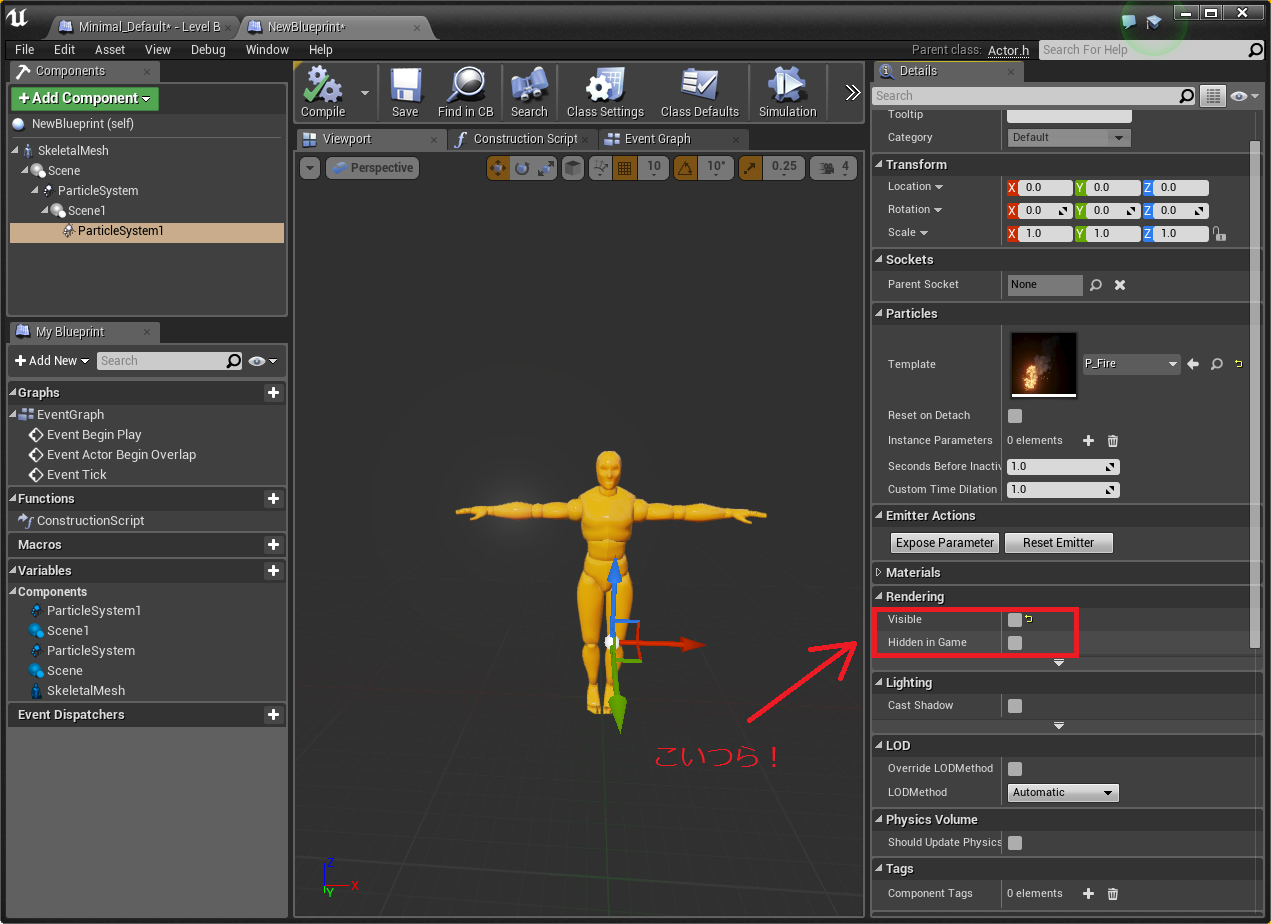Viewport: 1271px width, 924px height.
Task: Click Find in CB icon
Action: coord(465,87)
